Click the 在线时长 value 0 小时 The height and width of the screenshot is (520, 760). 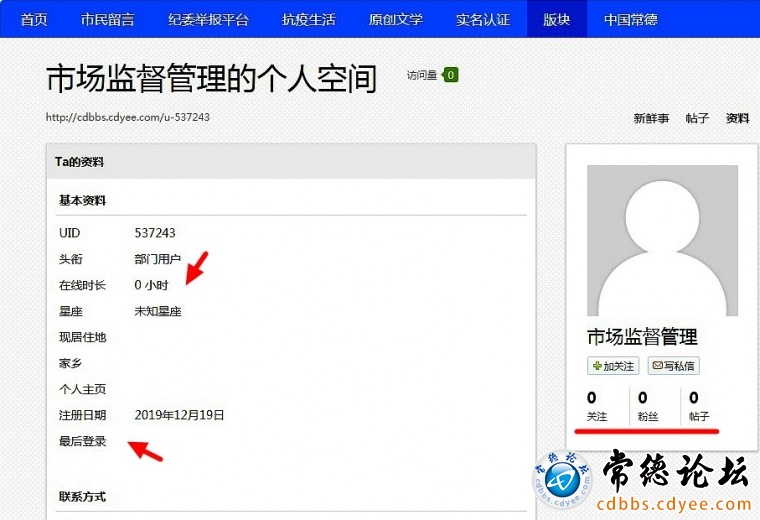[x=151, y=285]
